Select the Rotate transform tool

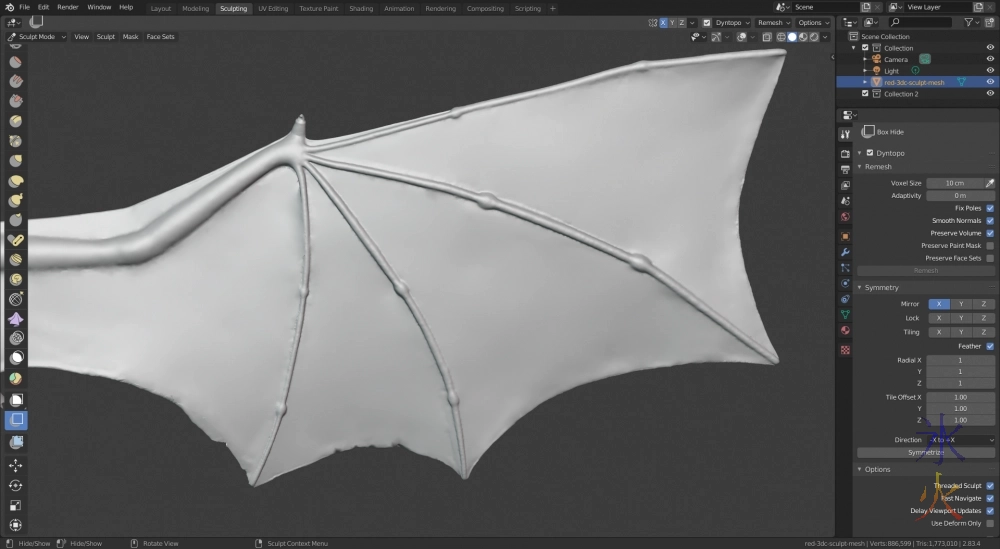point(16,485)
